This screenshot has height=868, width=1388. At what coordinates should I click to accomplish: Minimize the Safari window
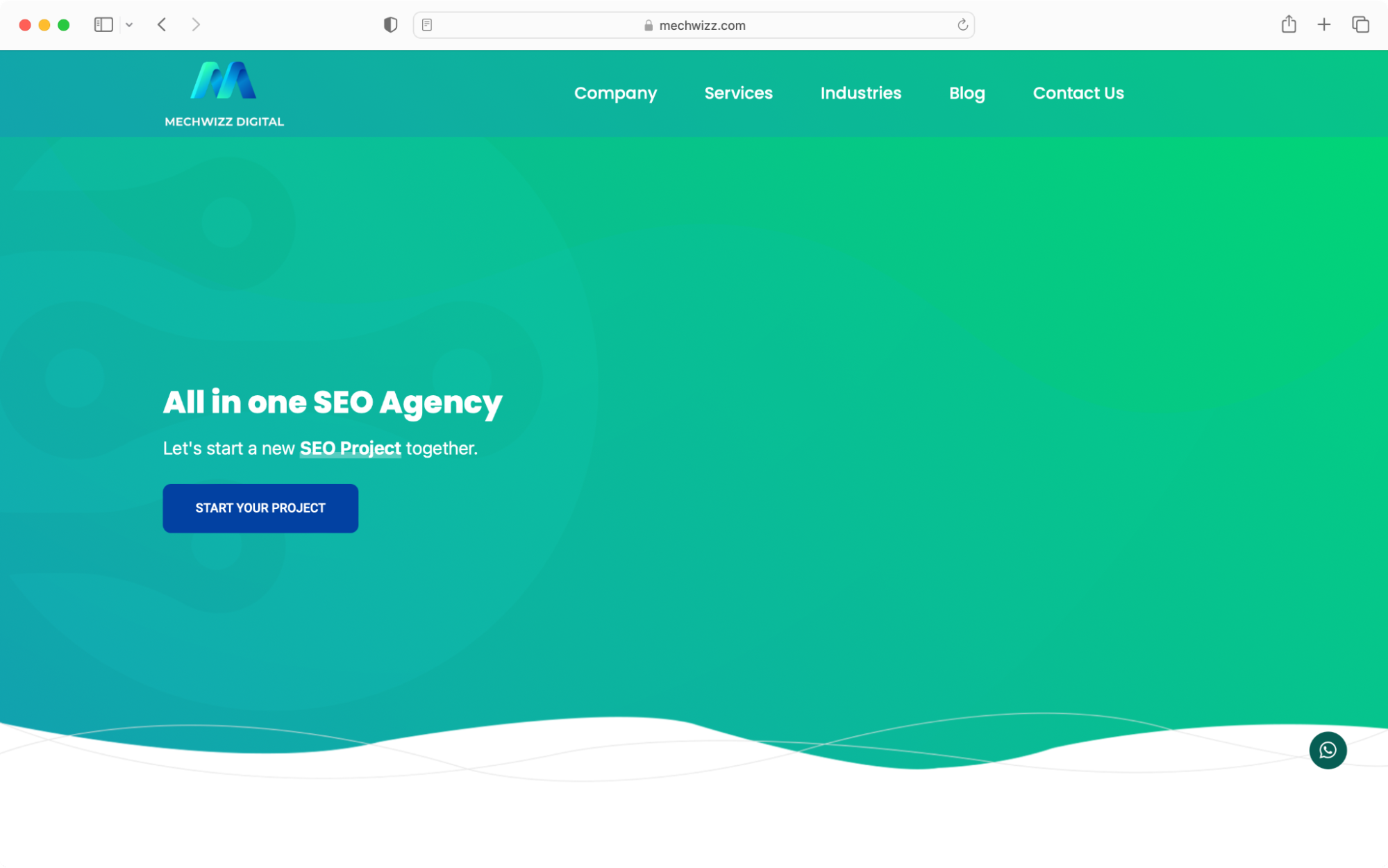pyautogui.click(x=44, y=25)
